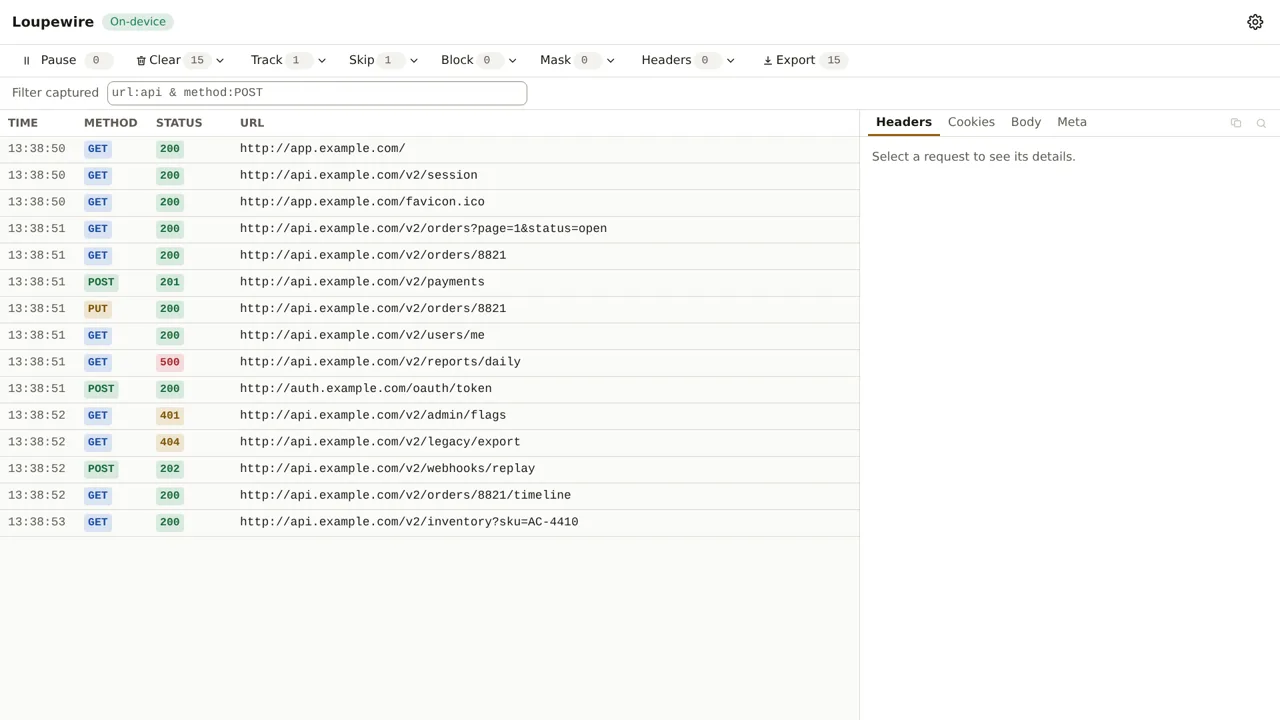The width and height of the screenshot is (1280, 720).
Task: Click the 500 status badge
Action: click(x=170, y=362)
